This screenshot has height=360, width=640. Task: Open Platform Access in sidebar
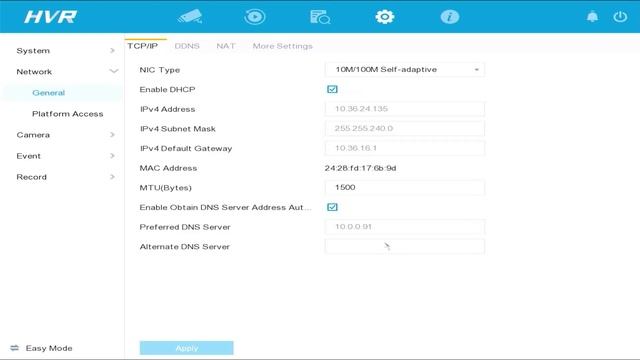coord(68,114)
